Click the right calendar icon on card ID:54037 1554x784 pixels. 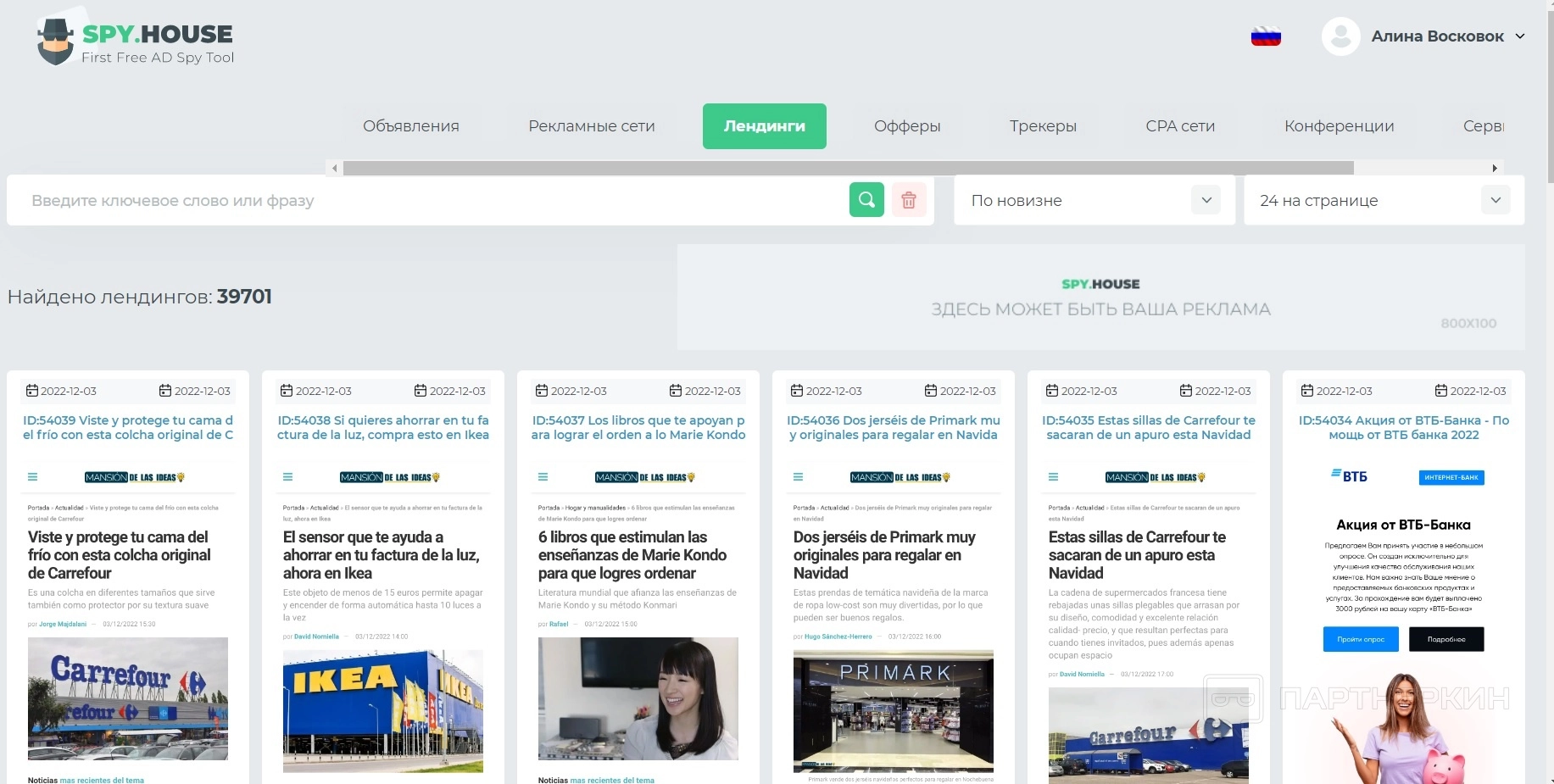pyautogui.click(x=676, y=391)
